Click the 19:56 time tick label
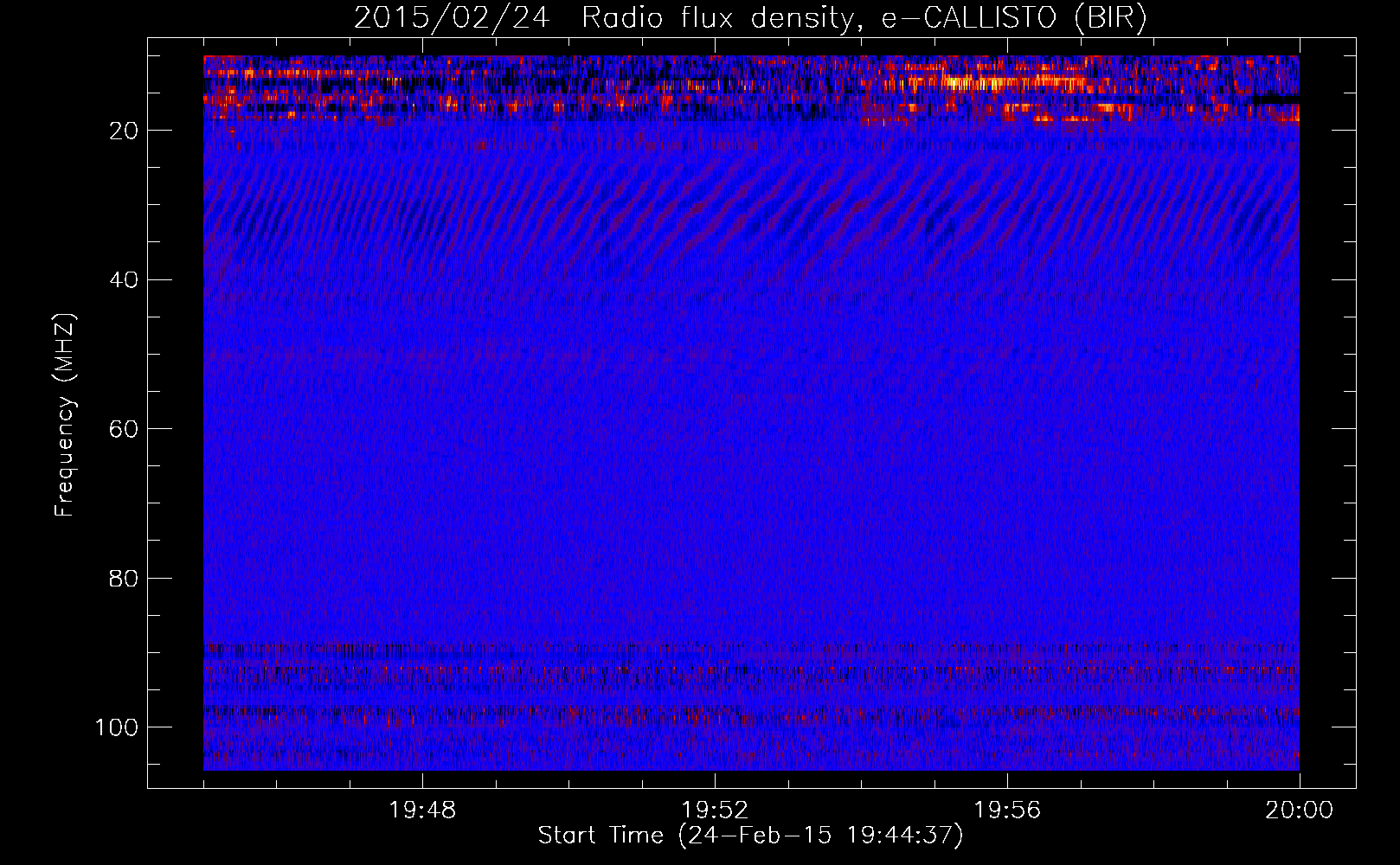This screenshot has width=1400, height=865. (1007, 811)
